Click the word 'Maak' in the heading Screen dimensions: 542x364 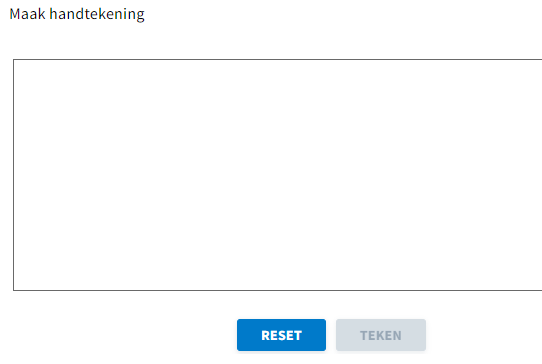27,14
